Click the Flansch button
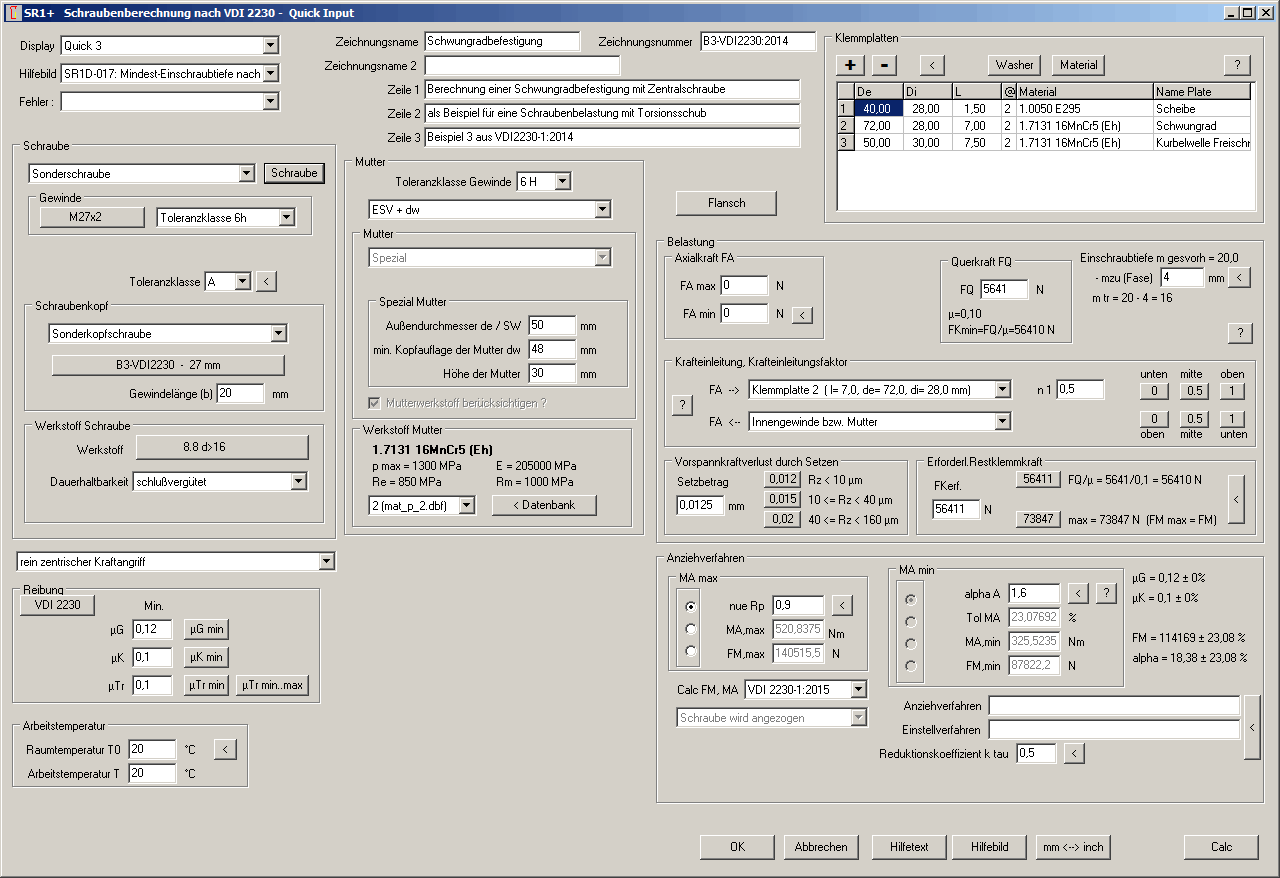The image size is (1280, 878). click(726, 203)
